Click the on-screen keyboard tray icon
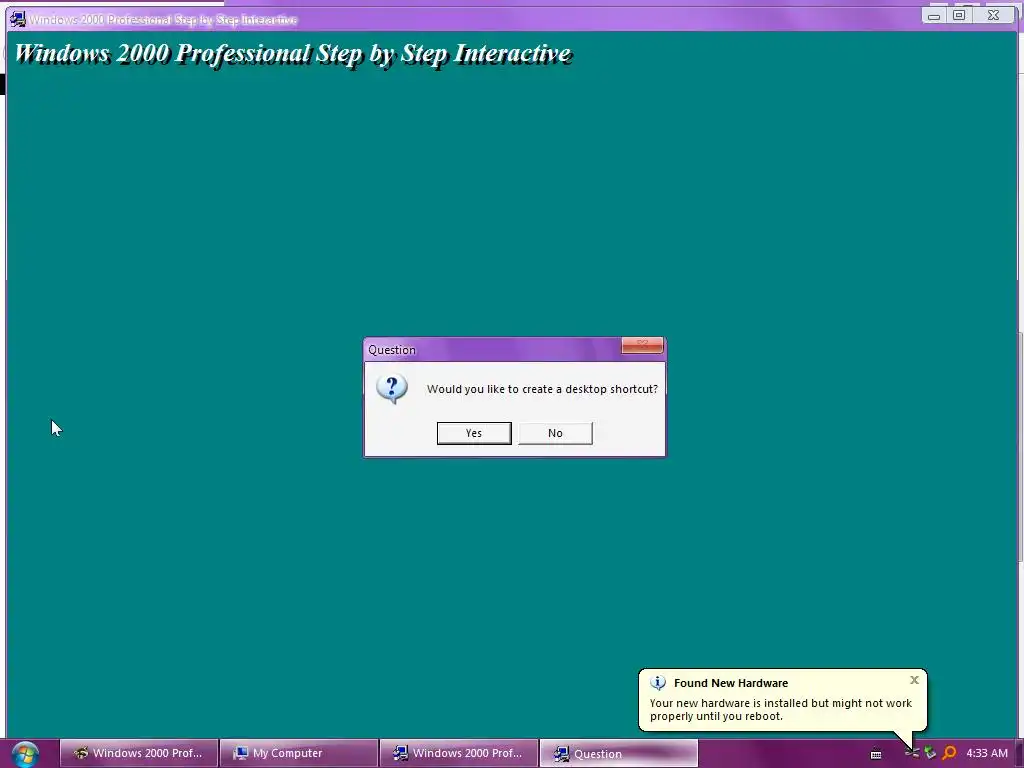Screen dimensions: 1024x768 coord(876,754)
